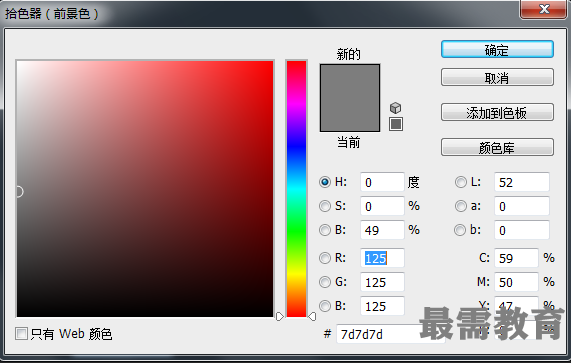Image resolution: width=571 pixels, height=363 pixels.
Task: Click the vertical hue spectrum slider
Action: point(296,189)
